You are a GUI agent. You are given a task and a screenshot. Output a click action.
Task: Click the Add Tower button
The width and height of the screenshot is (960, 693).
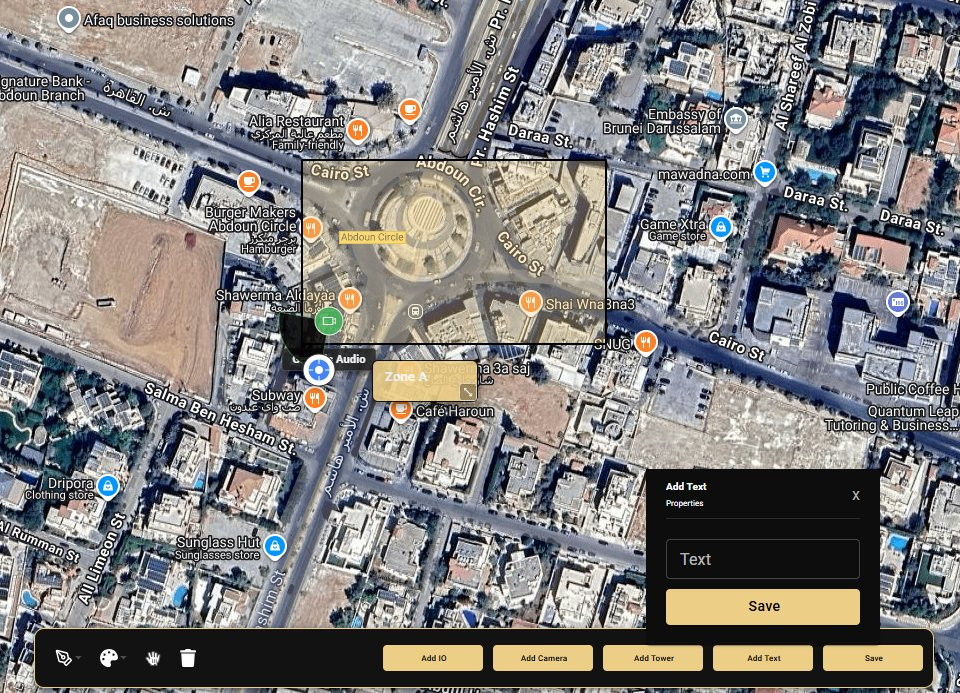(x=653, y=658)
